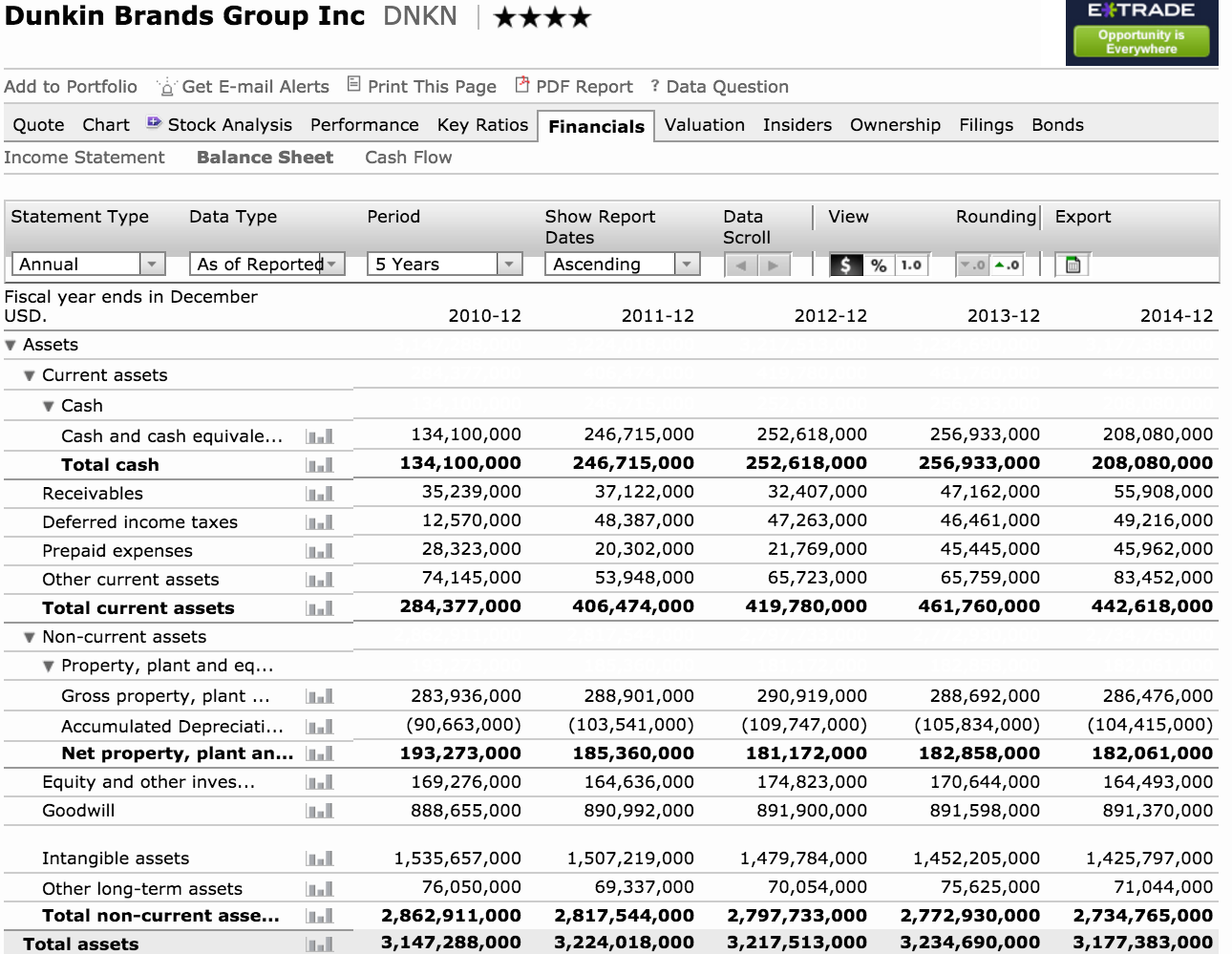This screenshot has width=1232, height=954.
Task: Click the 2010-12 column header
Action: (x=485, y=316)
